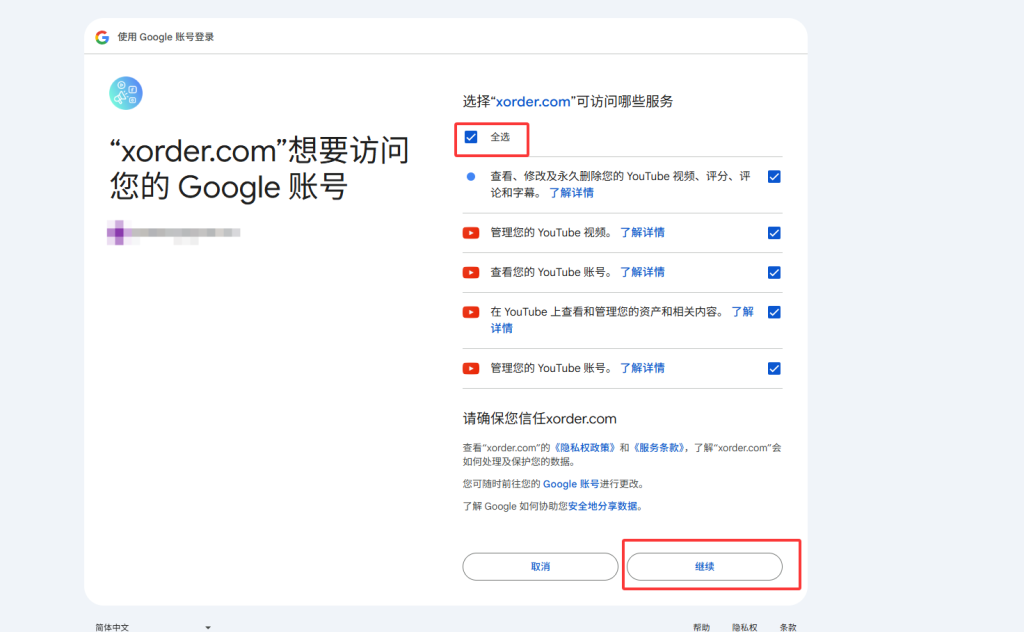1024x632 pixels.
Task: Click the xorder.com app avatar icon
Action: point(126,93)
